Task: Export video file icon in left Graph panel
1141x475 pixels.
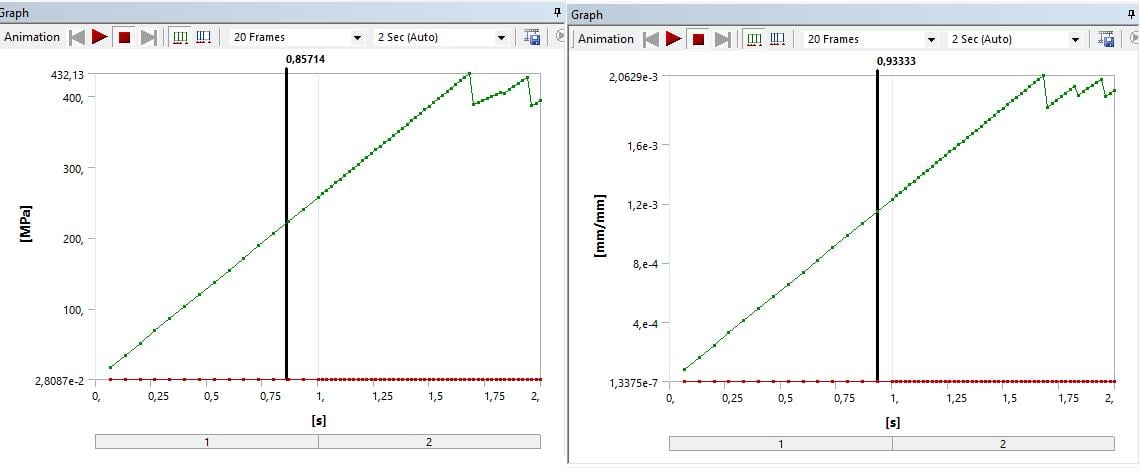Action: 531,37
